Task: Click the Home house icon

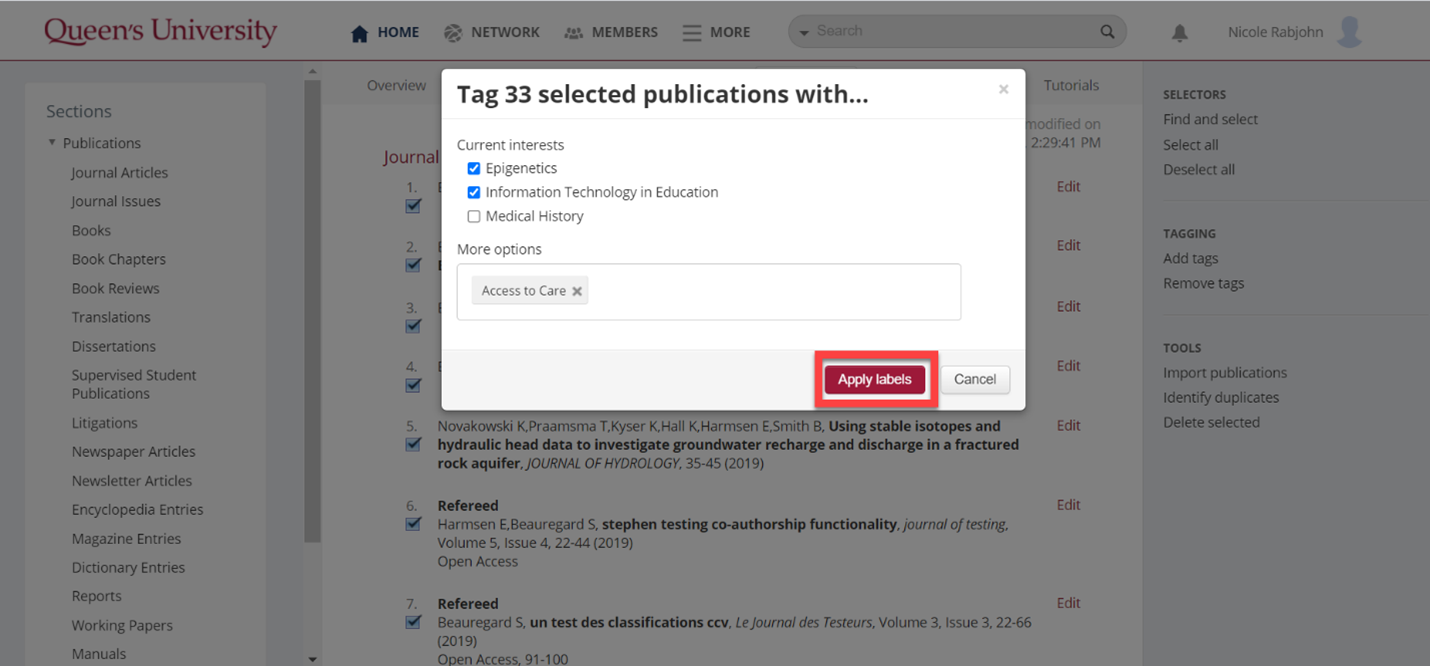Action: pyautogui.click(x=360, y=33)
